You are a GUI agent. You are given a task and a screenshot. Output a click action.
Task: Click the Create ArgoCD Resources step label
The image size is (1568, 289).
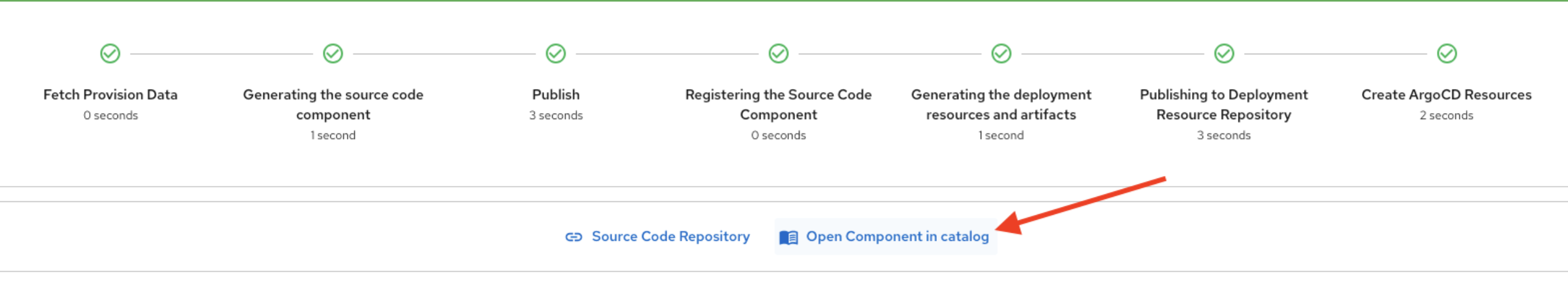(1446, 94)
